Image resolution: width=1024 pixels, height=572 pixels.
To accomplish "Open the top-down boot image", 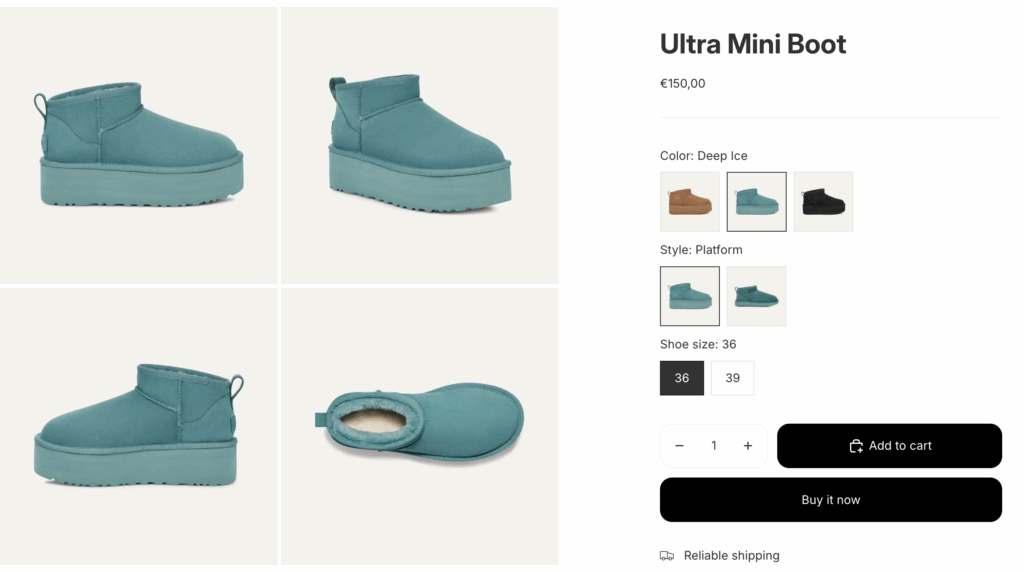I will (x=419, y=426).
